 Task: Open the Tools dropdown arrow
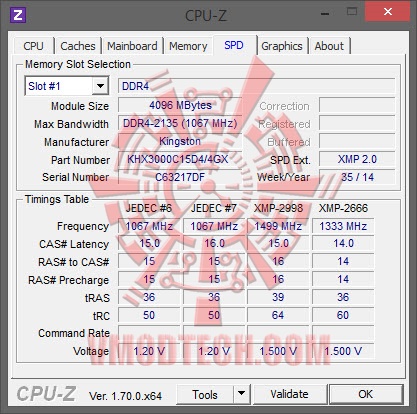pyautogui.click(x=241, y=394)
